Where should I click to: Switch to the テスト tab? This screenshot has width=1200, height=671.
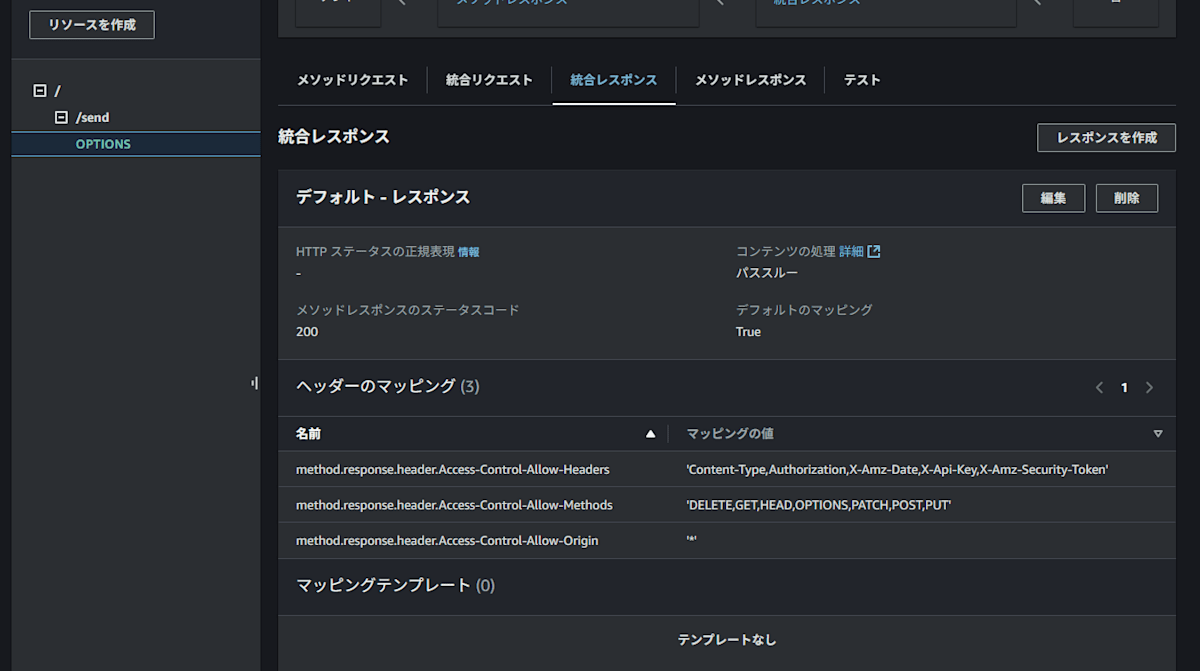point(861,80)
